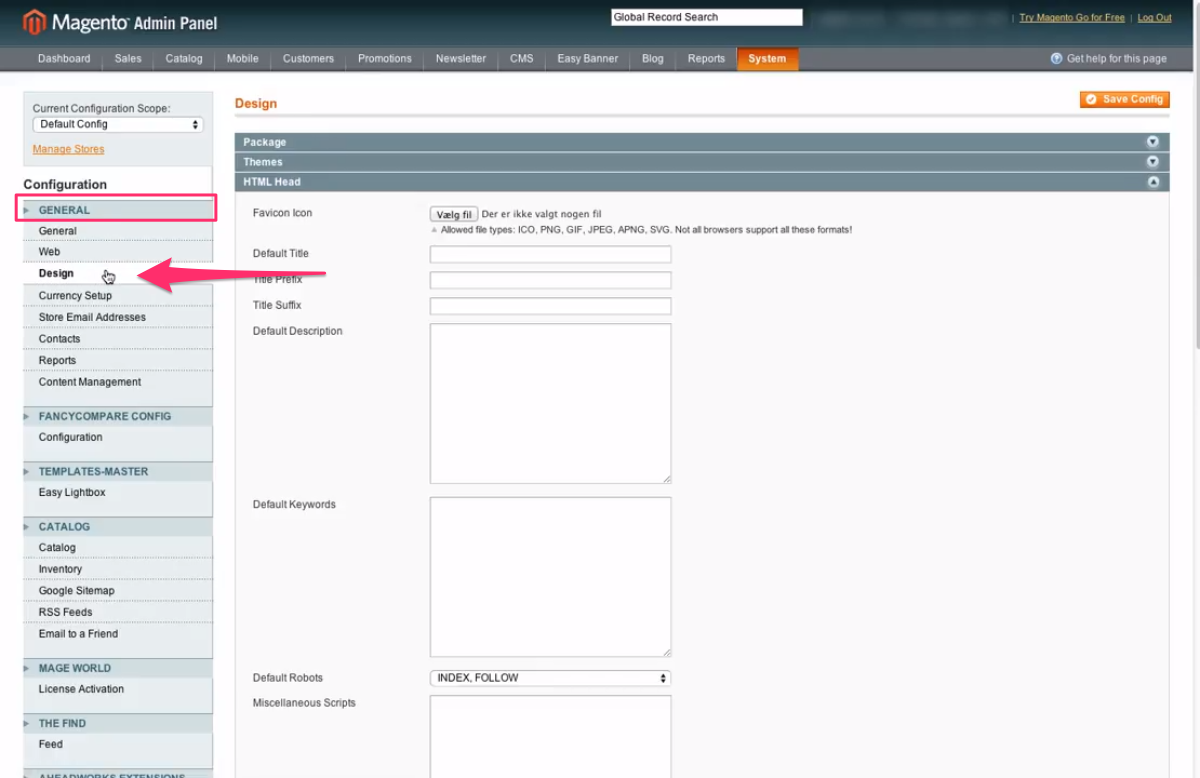Toggle the CATALOG configuration group
The width and height of the screenshot is (1200, 778).
click(118, 526)
